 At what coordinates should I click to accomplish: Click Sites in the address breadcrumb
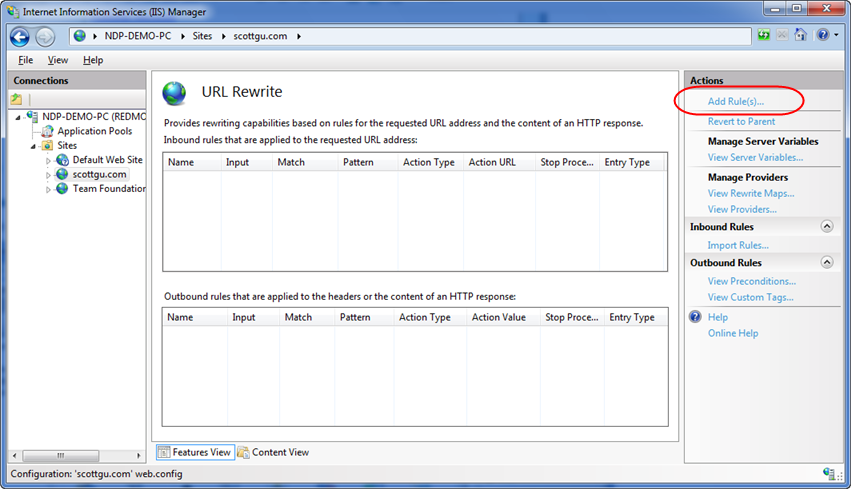coord(202,36)
